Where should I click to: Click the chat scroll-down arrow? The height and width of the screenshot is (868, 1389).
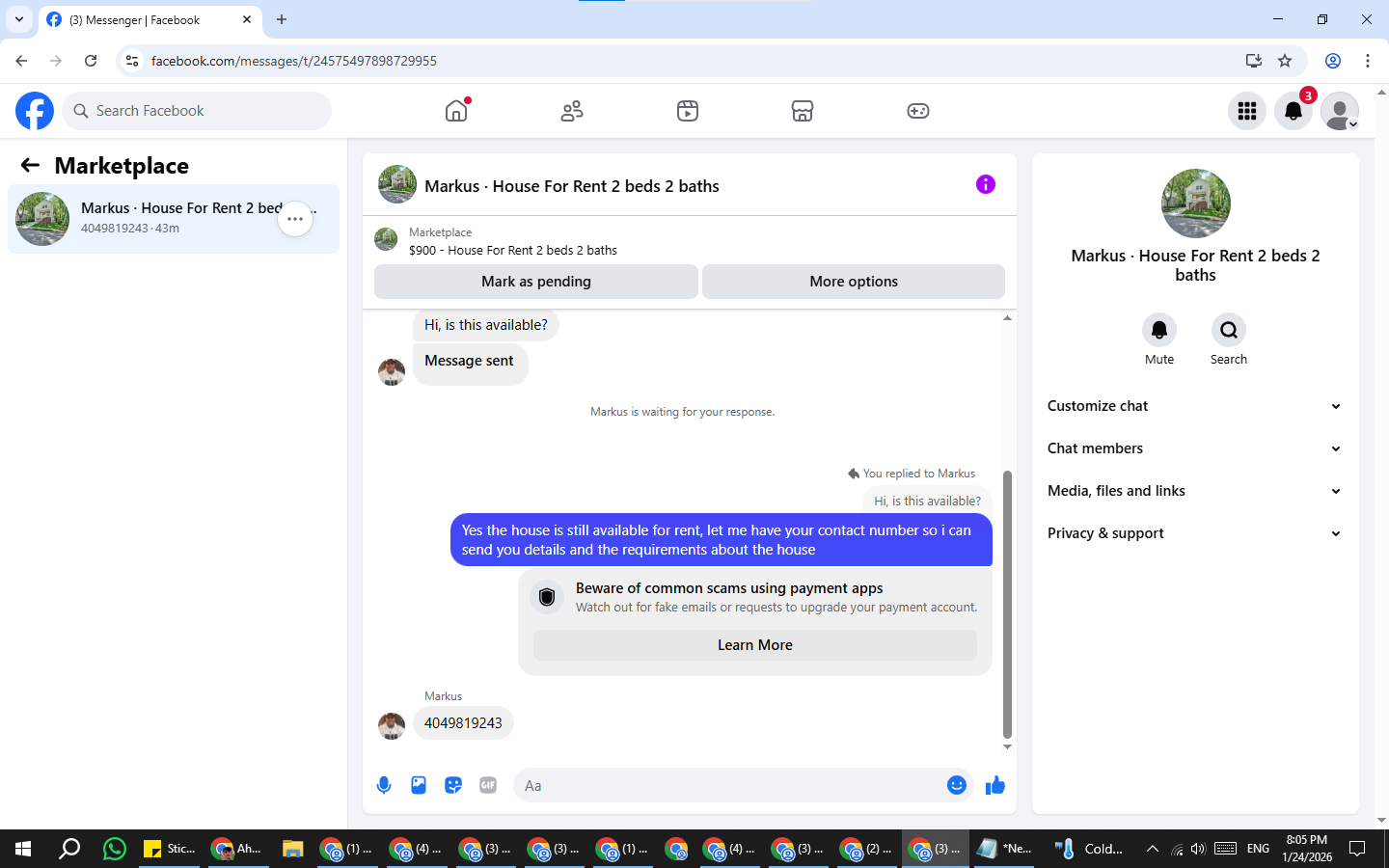[1008, 747]
